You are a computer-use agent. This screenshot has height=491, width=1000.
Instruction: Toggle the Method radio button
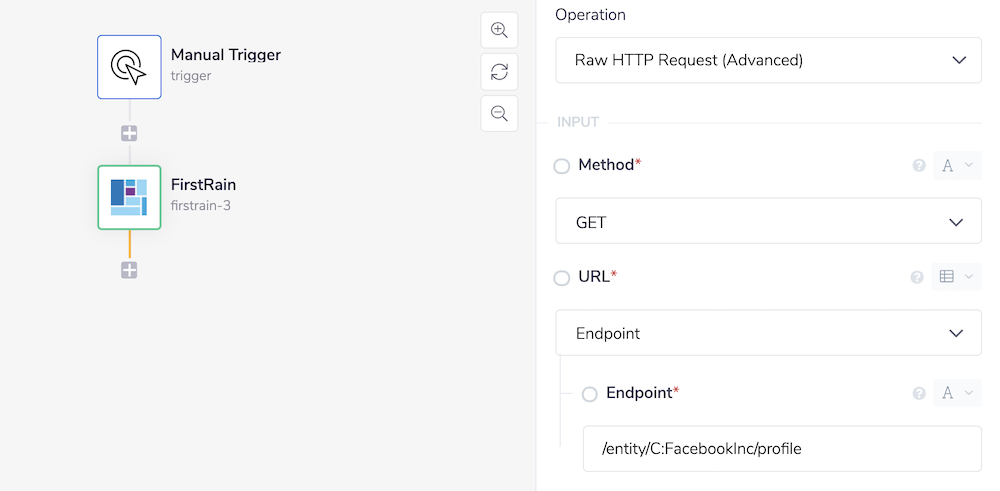562,166
